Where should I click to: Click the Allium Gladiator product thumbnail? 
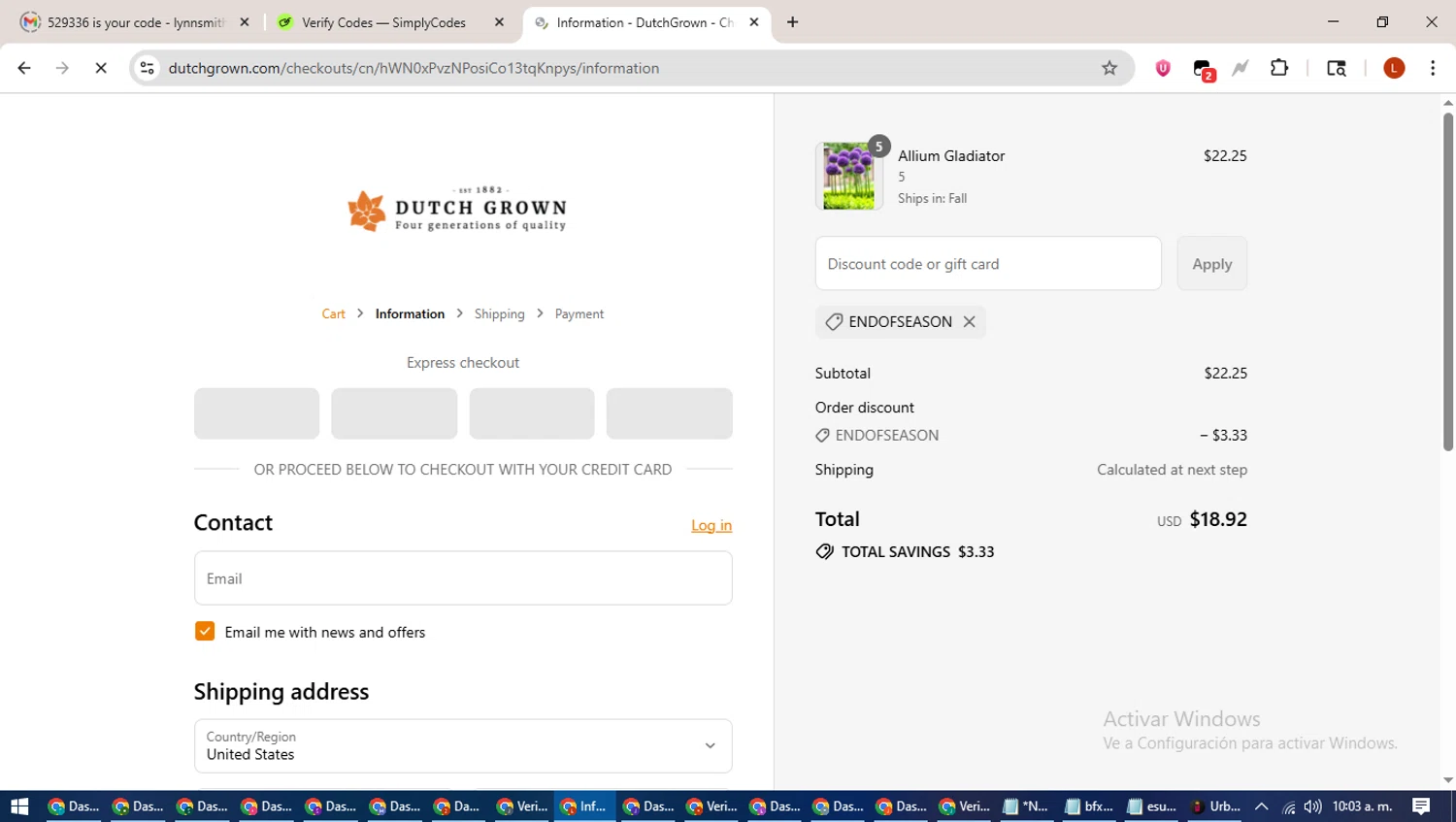(x=848, y=176)
